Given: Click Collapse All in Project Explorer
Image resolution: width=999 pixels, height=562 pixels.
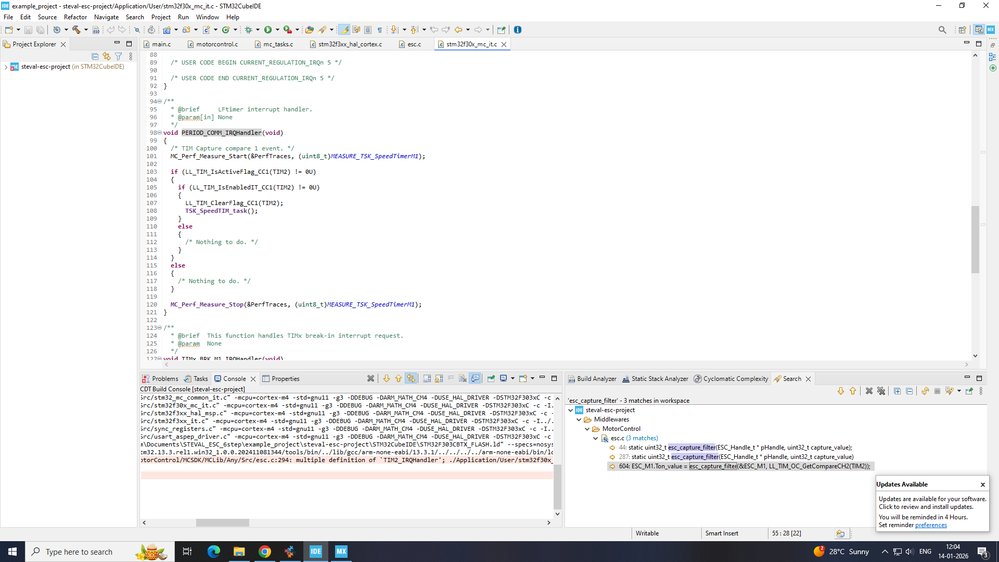Looking at the screenshot, I should click(x=95, y=56).
